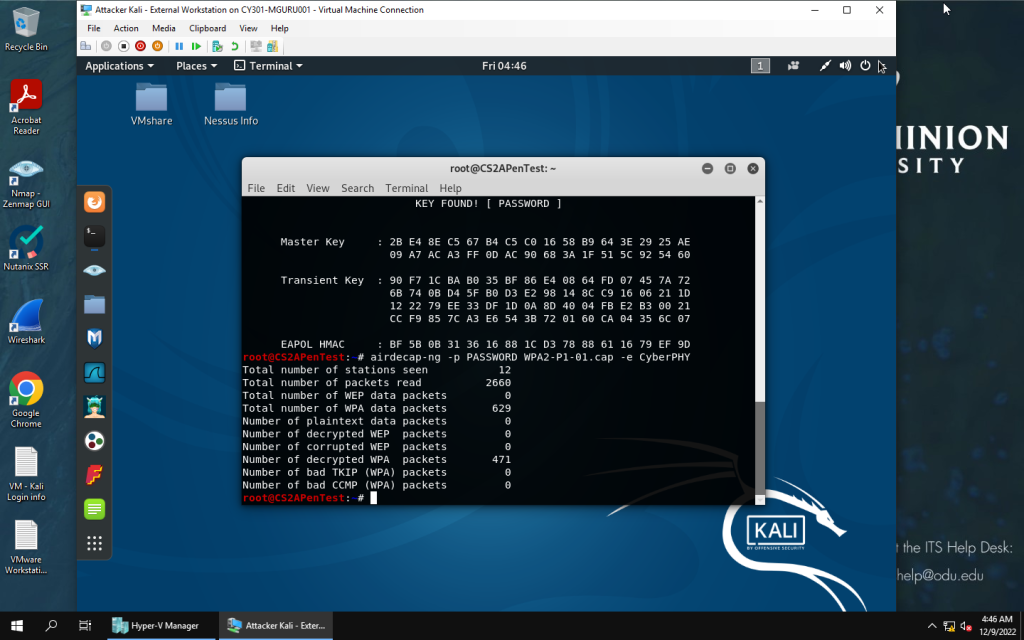Click the screen recorder camera icon in Kali bar
Viewport: 1024px width, 640px height.
point(793,65)
